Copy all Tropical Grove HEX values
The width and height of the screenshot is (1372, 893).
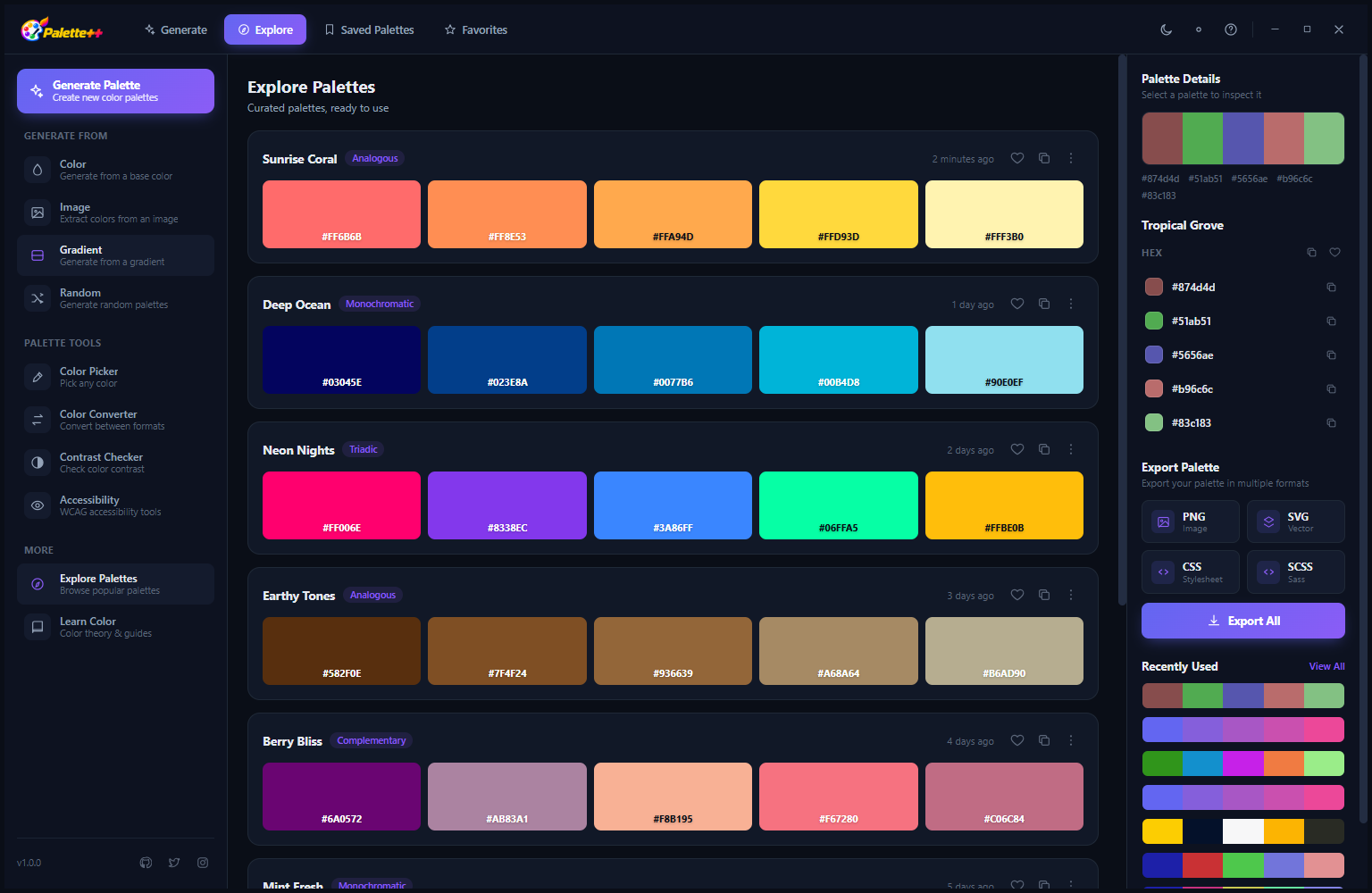(1311, 253)
